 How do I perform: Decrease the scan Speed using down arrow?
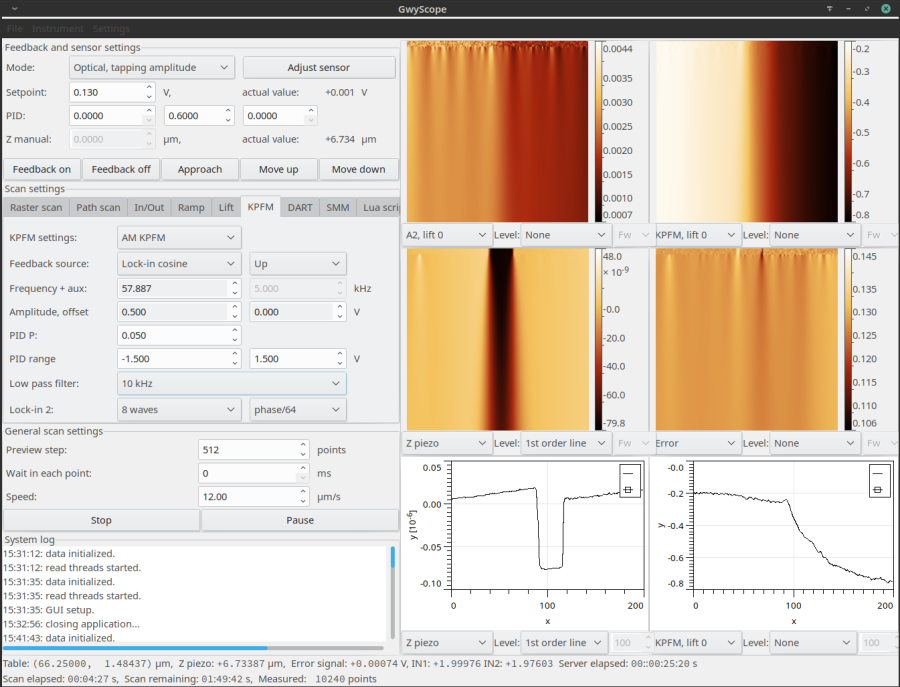pyautogui.click(x=305, y=501)
